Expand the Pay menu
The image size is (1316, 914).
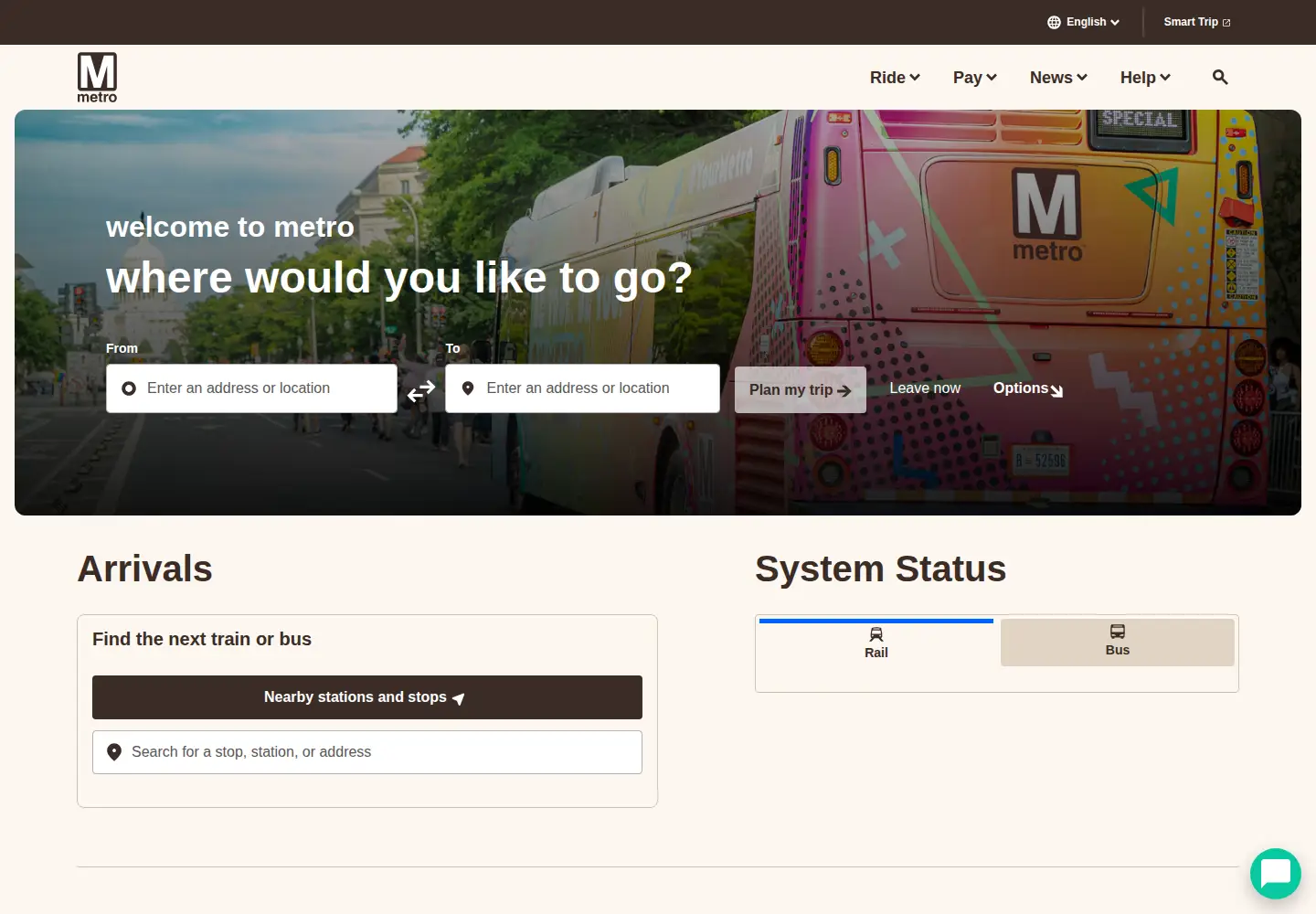tap(974, 78)
